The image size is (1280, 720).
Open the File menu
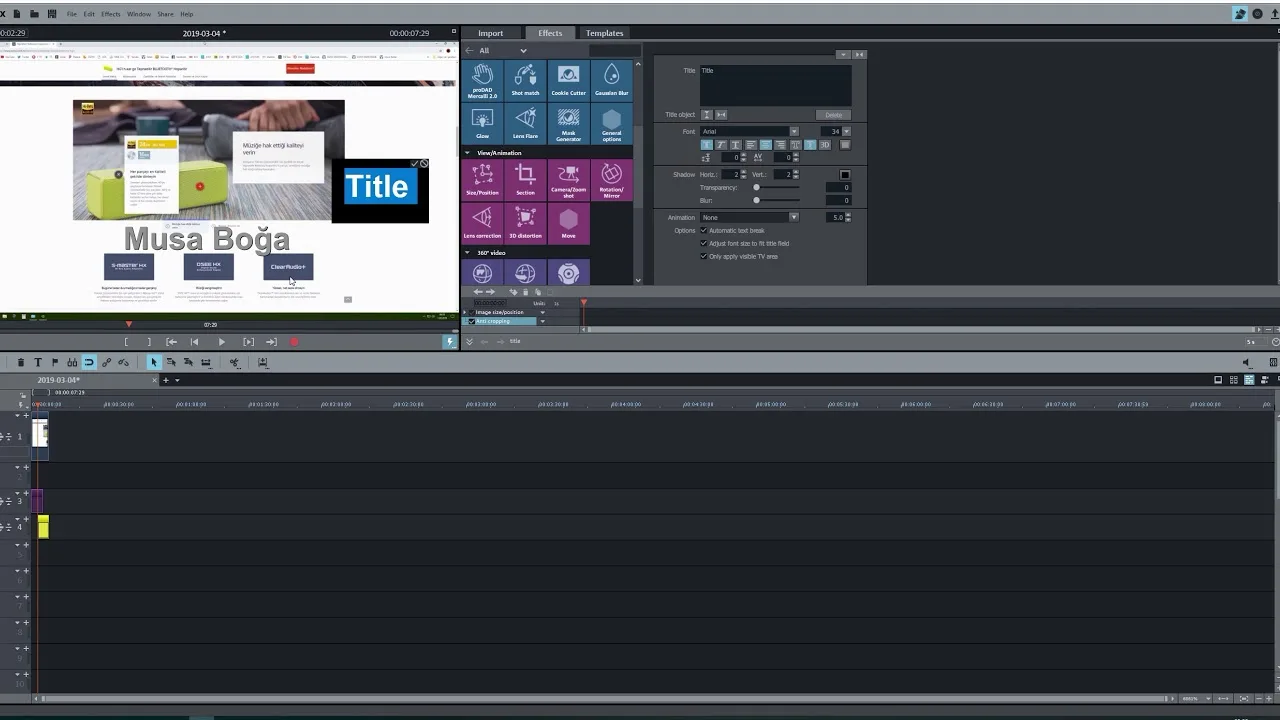coord(72,14)
